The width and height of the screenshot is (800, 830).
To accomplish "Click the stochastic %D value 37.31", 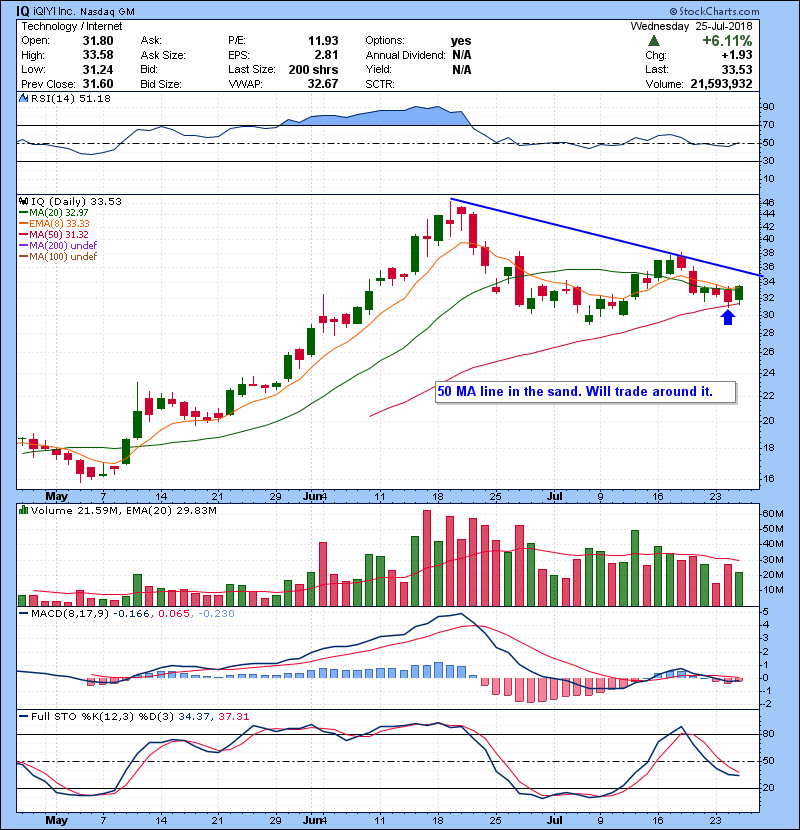I will tap(233, 717).
